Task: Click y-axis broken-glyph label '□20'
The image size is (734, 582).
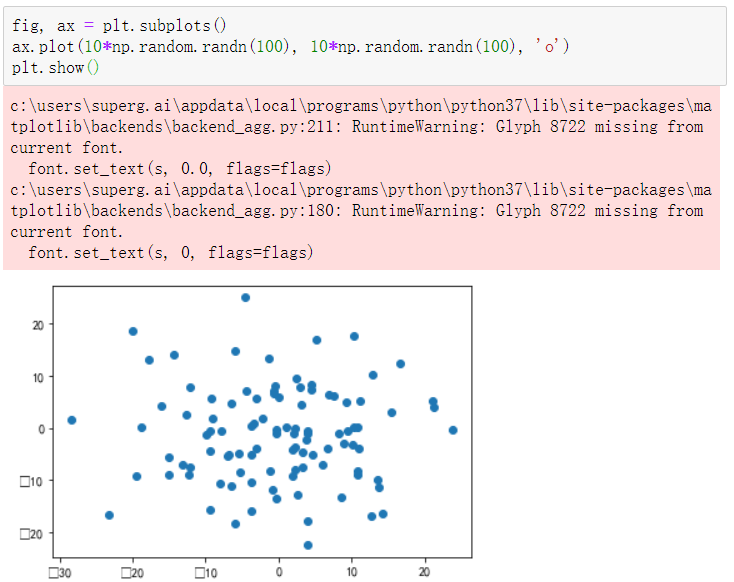Action: [32, 534]
